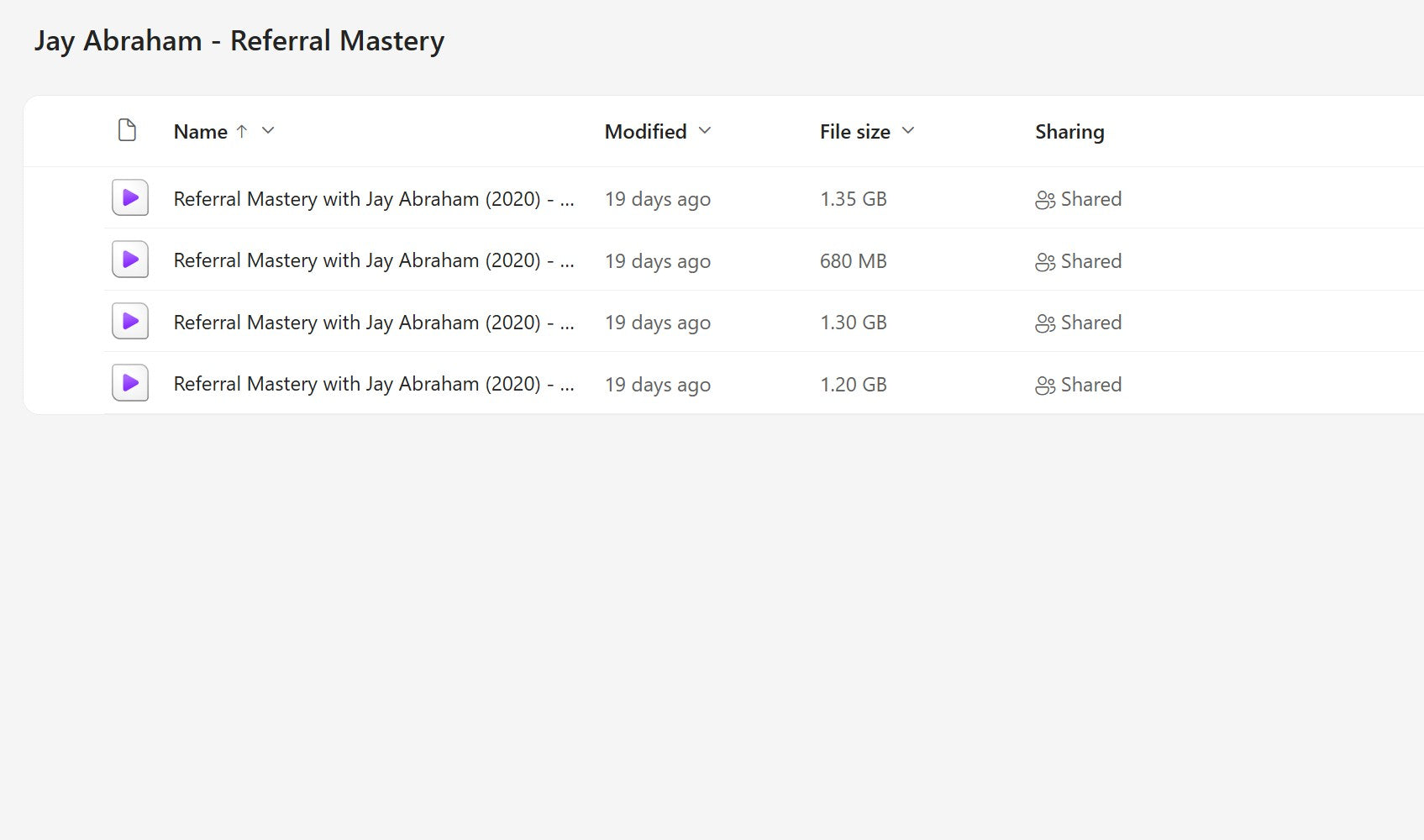Select the first Referral Mastery video row
This screenshot has height=840, width=1424.
374,199
